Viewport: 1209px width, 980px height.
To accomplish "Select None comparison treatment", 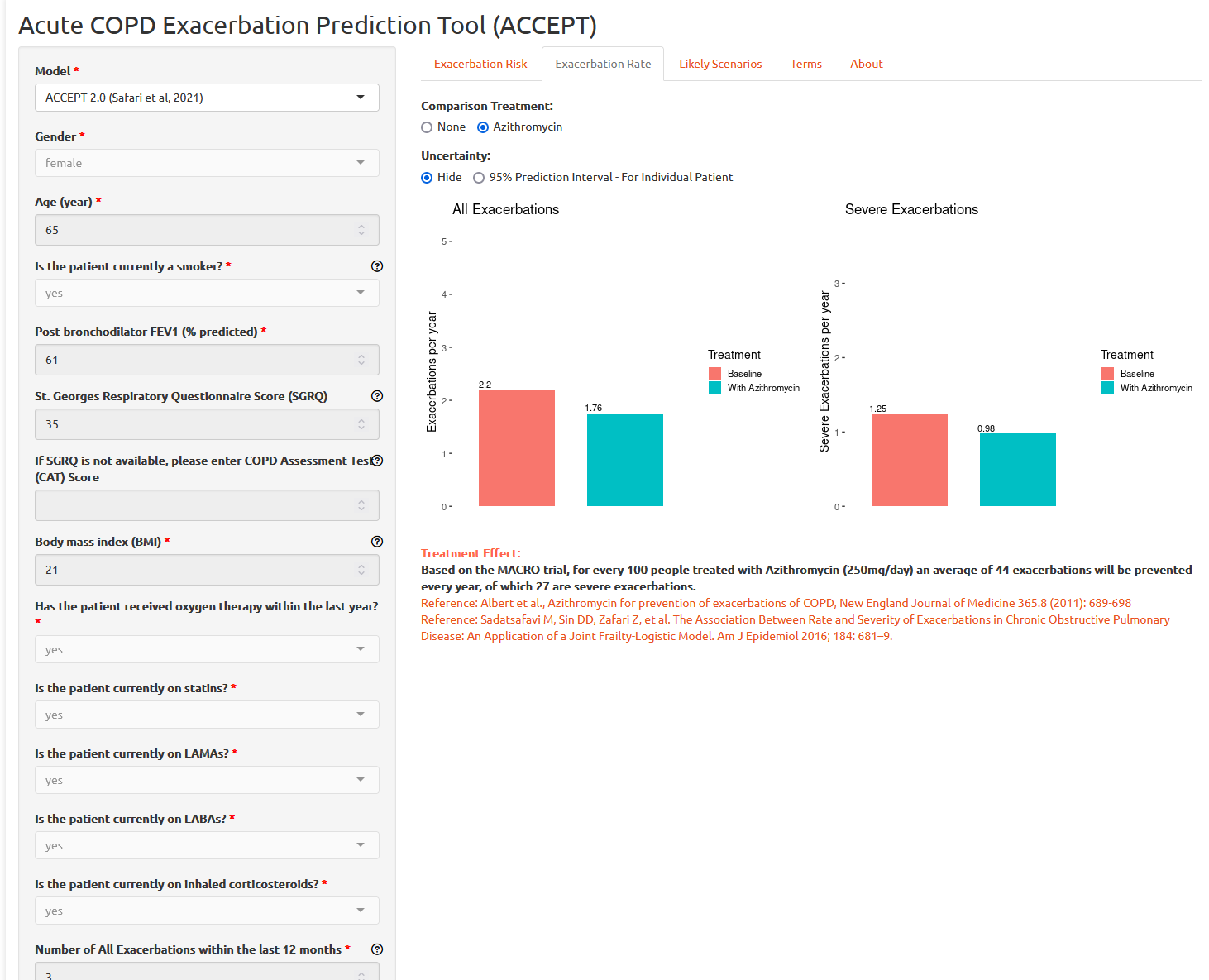I will [427, 127].
